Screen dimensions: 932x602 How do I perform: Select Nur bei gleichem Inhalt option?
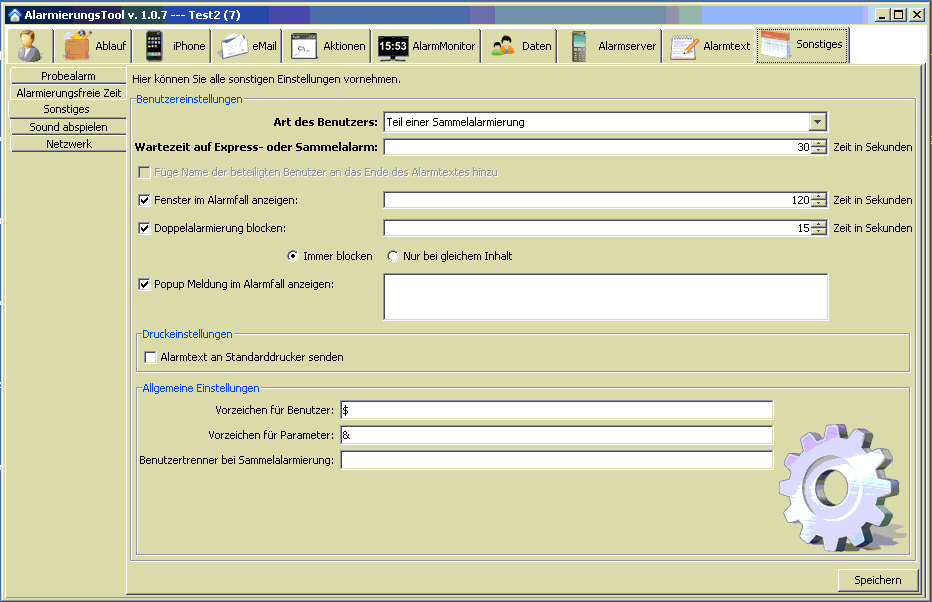coord(394,257)
